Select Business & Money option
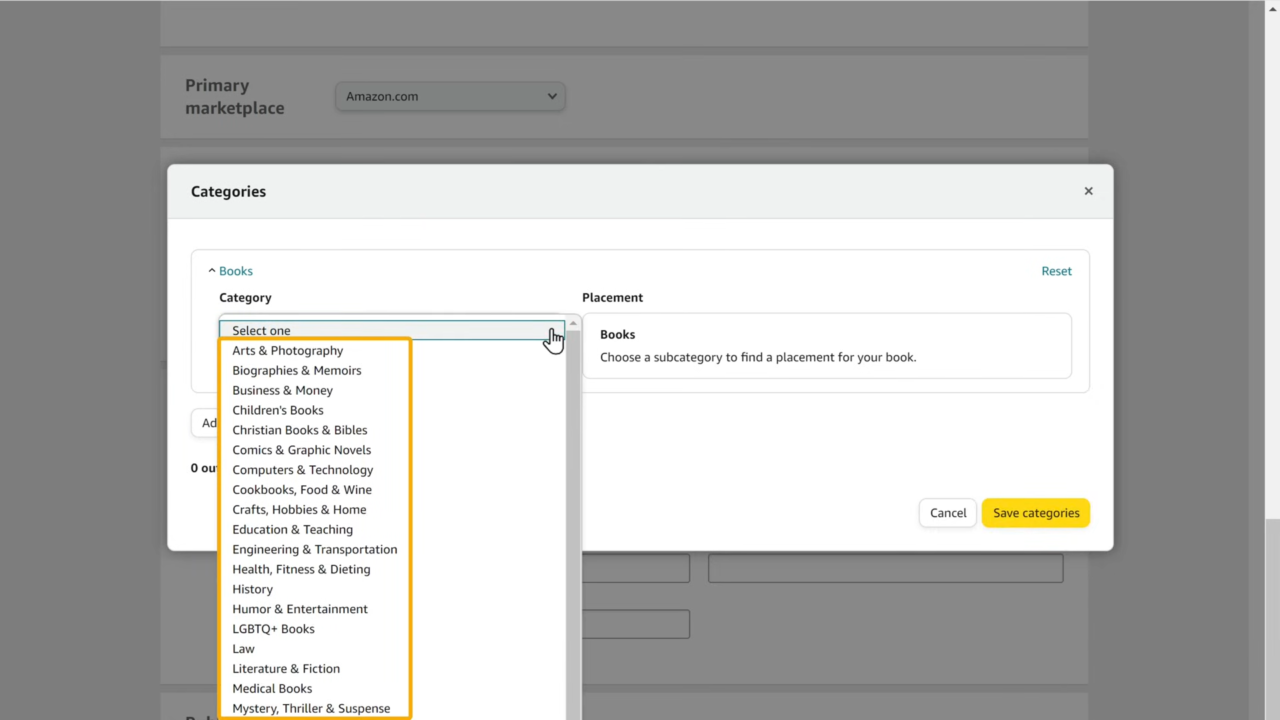This screenshot has width=1280, height=720. point(392,390)
